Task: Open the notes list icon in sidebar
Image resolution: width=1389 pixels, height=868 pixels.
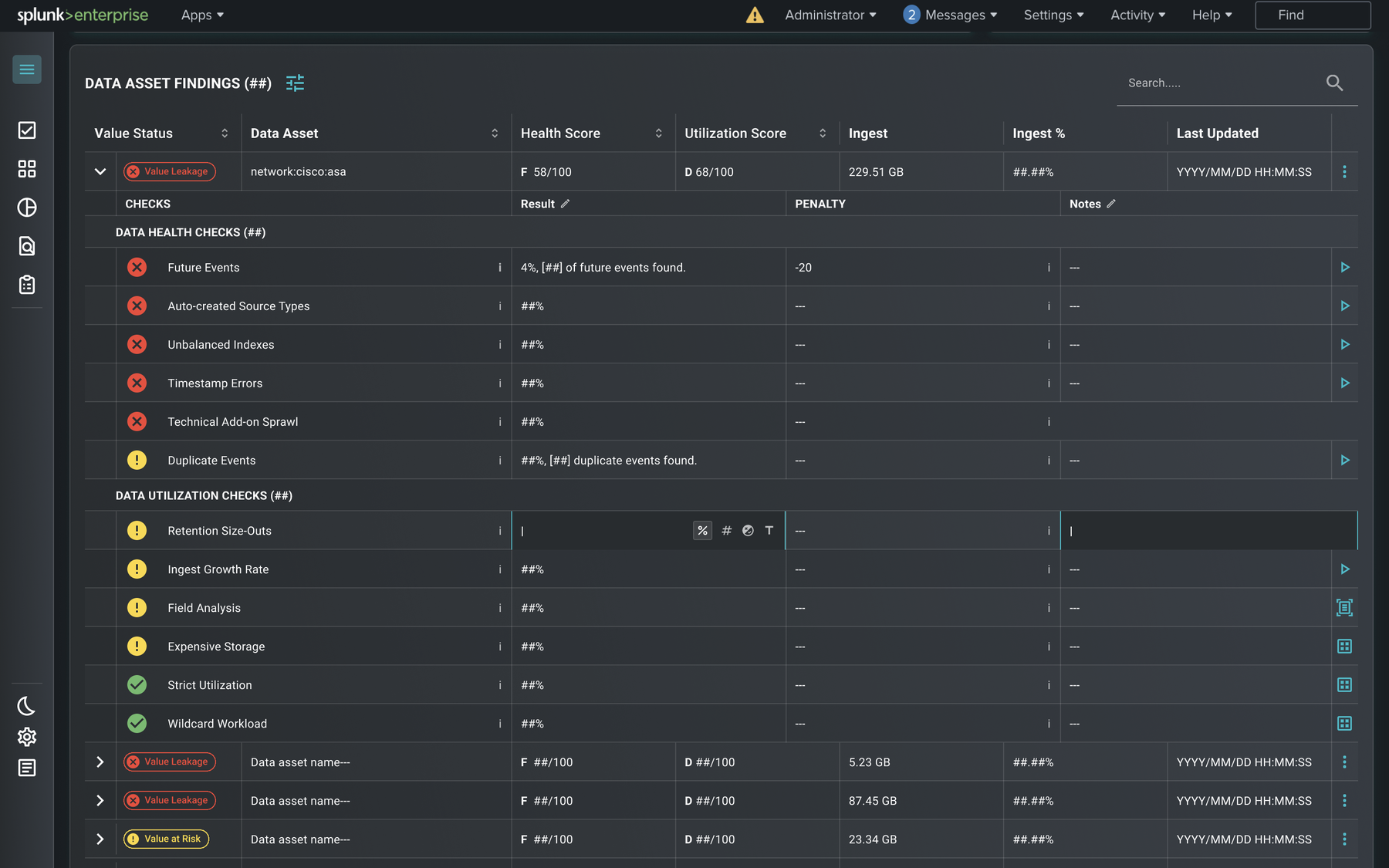Action: click(x=27, y=768)
